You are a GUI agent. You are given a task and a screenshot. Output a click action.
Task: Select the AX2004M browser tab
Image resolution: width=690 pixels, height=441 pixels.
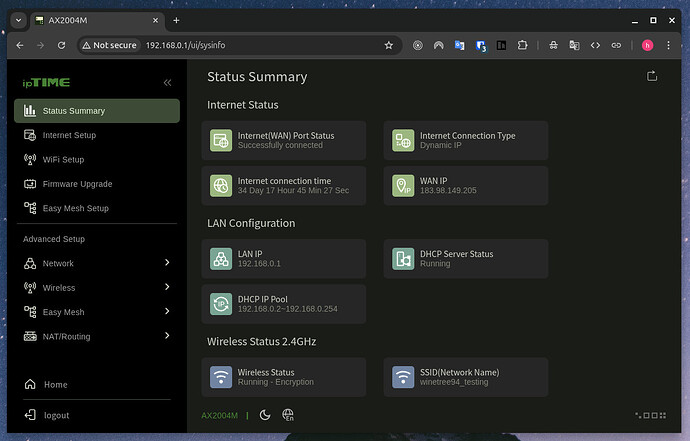97,20
